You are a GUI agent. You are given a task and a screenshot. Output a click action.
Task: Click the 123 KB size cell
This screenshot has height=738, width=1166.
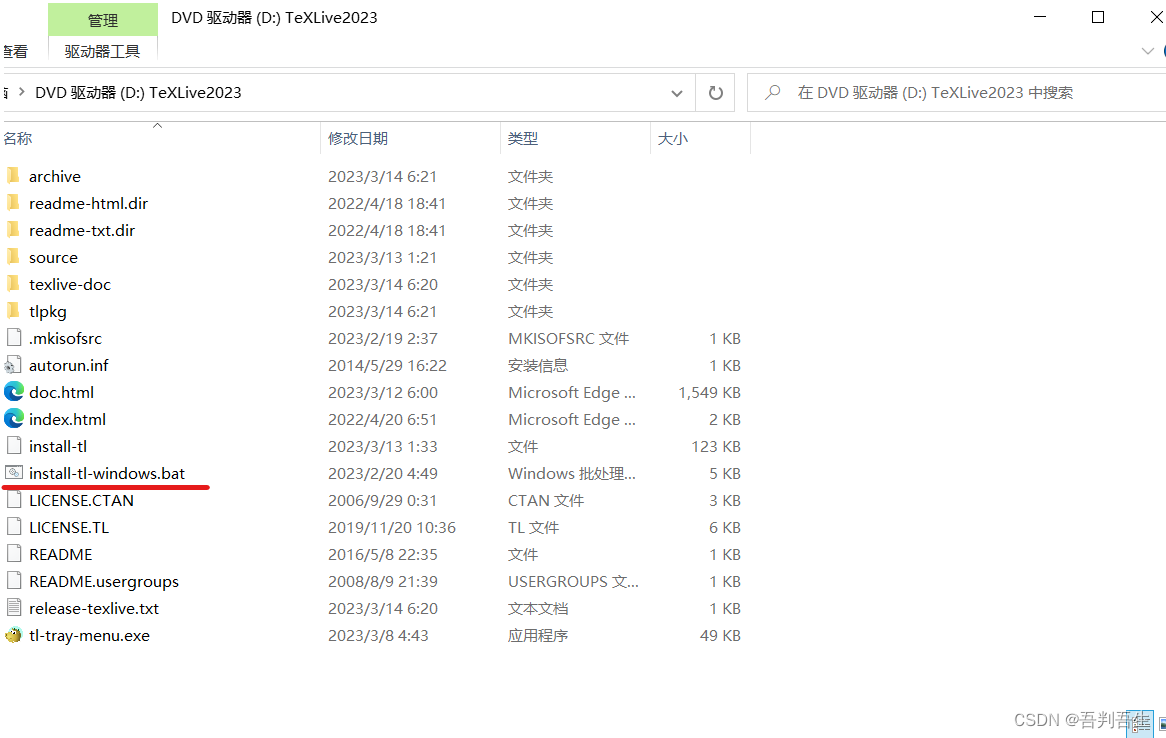click(x=716, y=446)
